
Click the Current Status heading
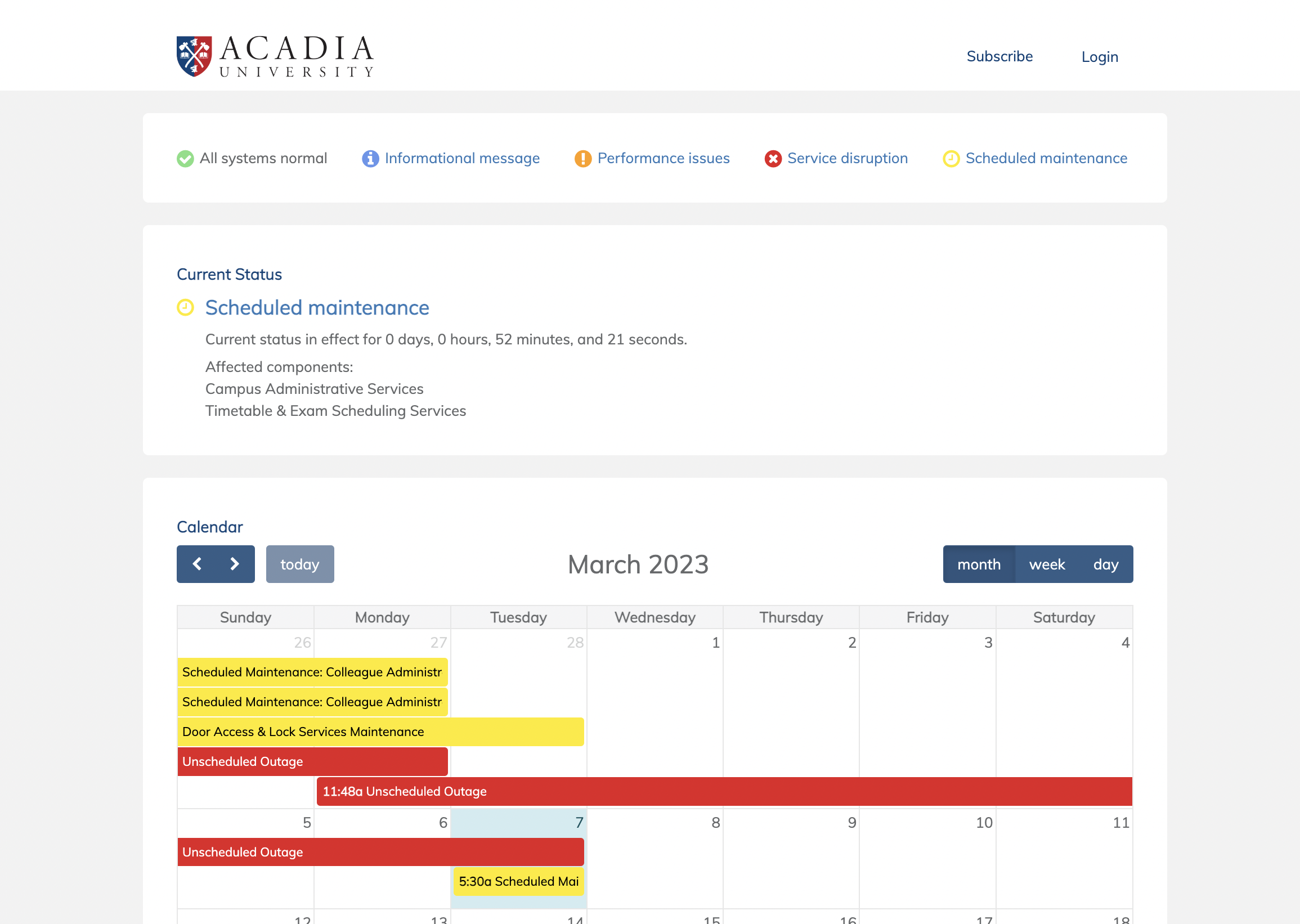(229, 274)
